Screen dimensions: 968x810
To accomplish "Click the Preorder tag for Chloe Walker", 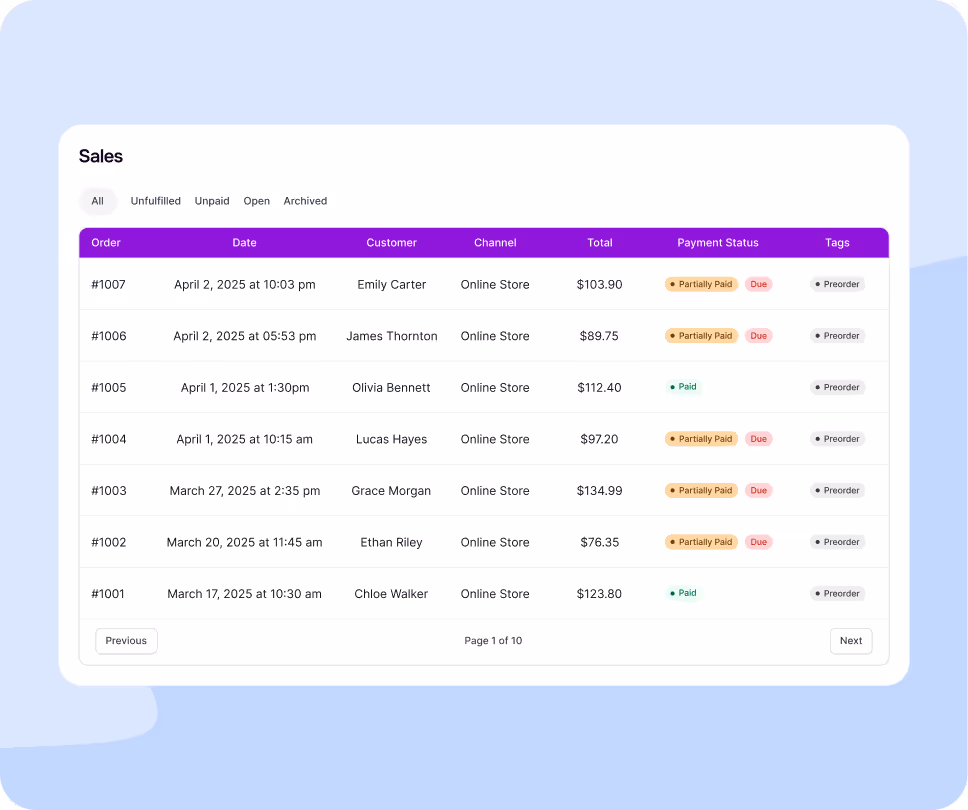I will (x=837, y=593).
